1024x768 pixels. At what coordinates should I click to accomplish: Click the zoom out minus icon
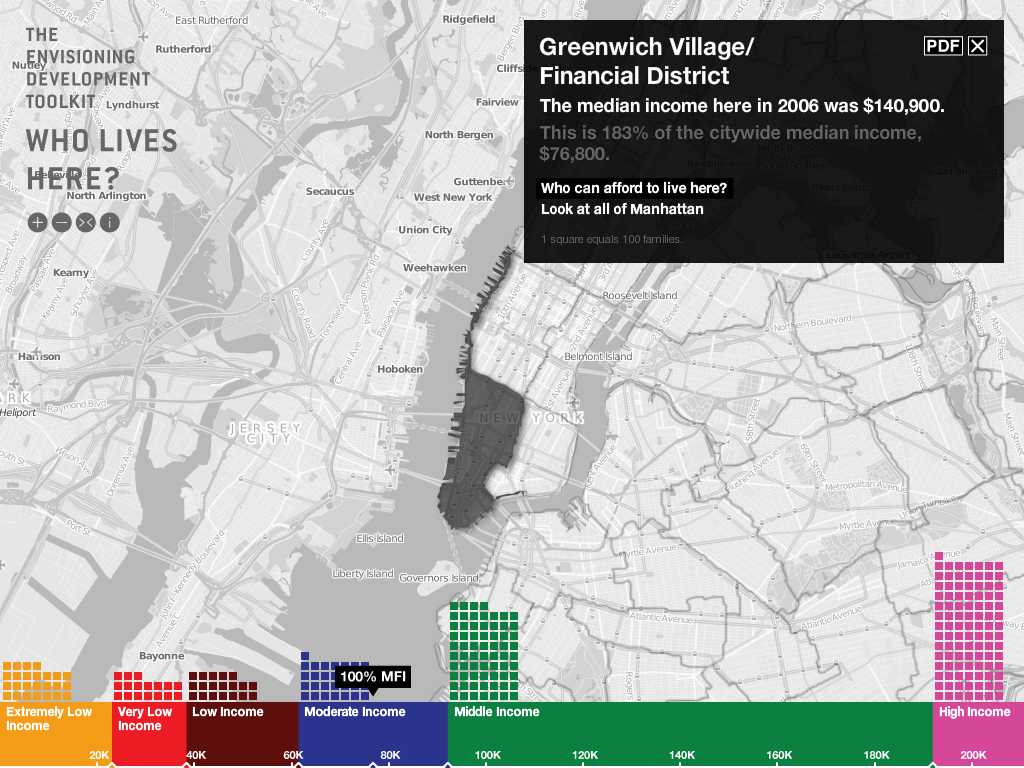61,222
